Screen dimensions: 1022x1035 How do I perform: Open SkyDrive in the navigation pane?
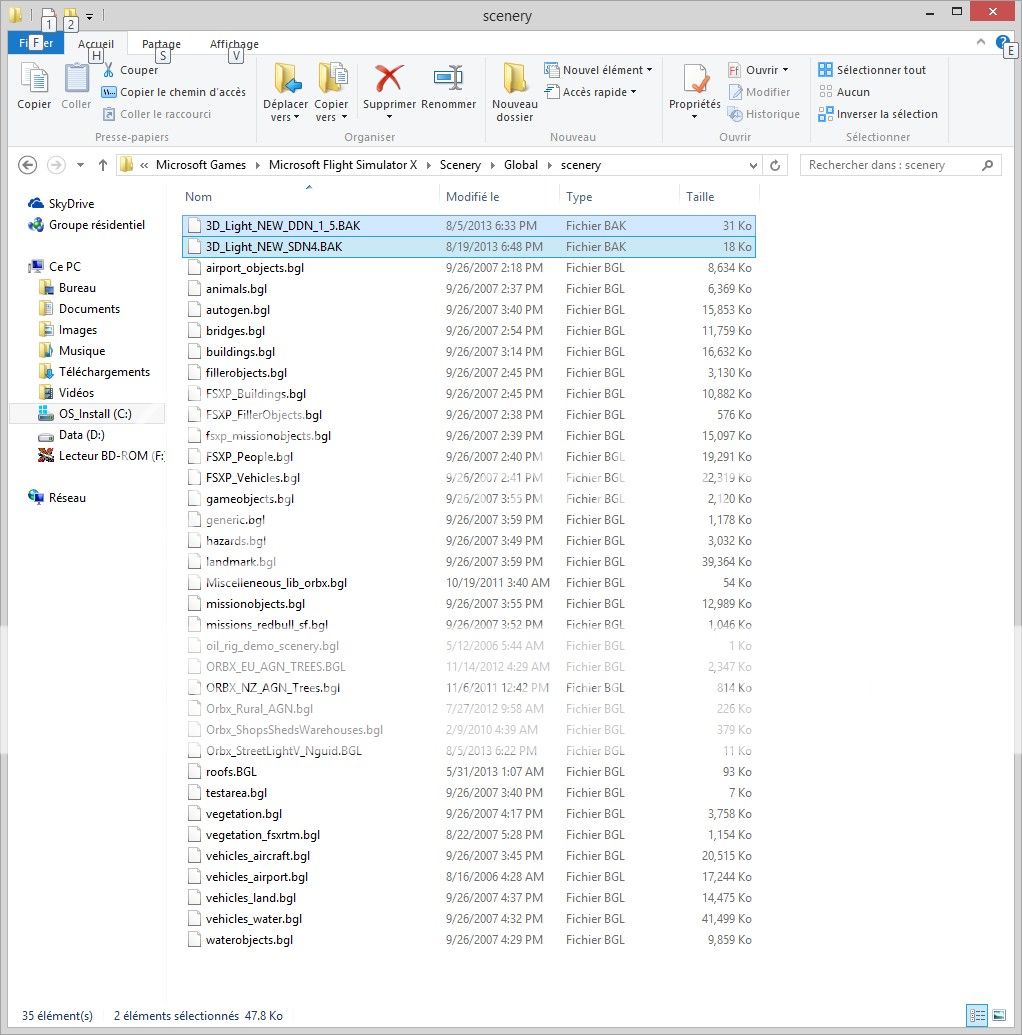61,204
